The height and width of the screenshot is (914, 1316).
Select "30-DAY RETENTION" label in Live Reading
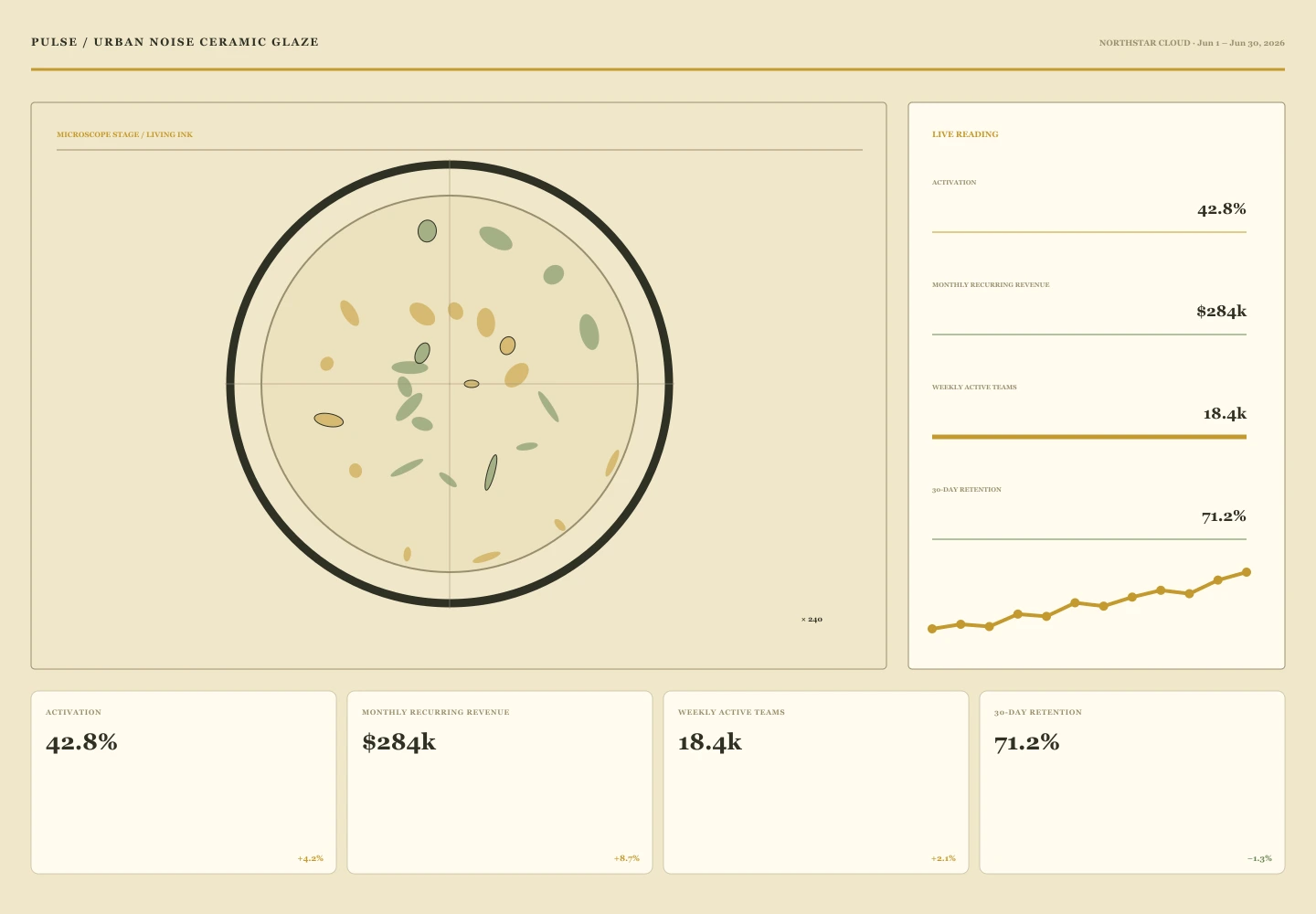[x=967, y=490]
